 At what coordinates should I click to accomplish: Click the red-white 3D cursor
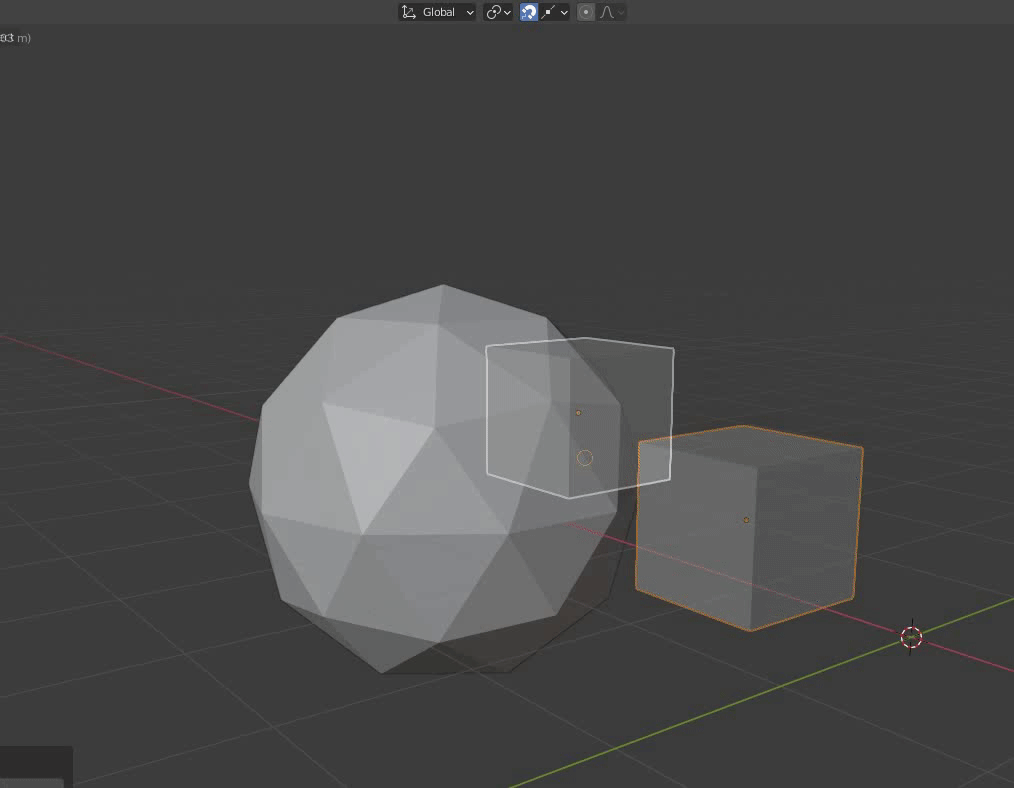[x=911, y=637]
